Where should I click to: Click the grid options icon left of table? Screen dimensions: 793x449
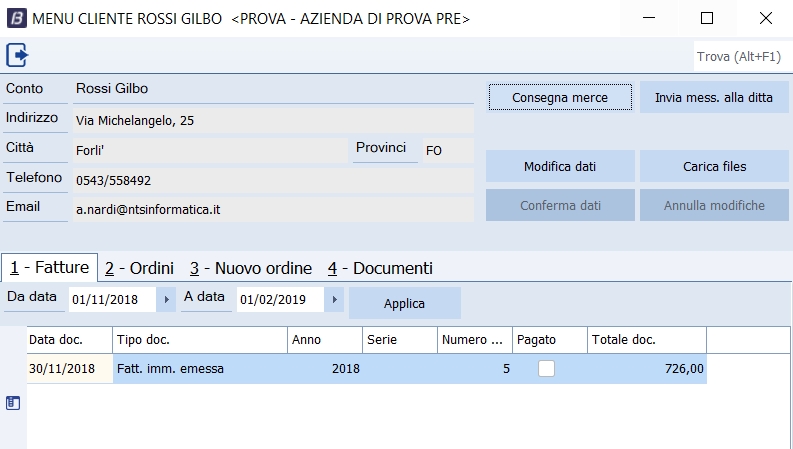click(x=13, y=403)
